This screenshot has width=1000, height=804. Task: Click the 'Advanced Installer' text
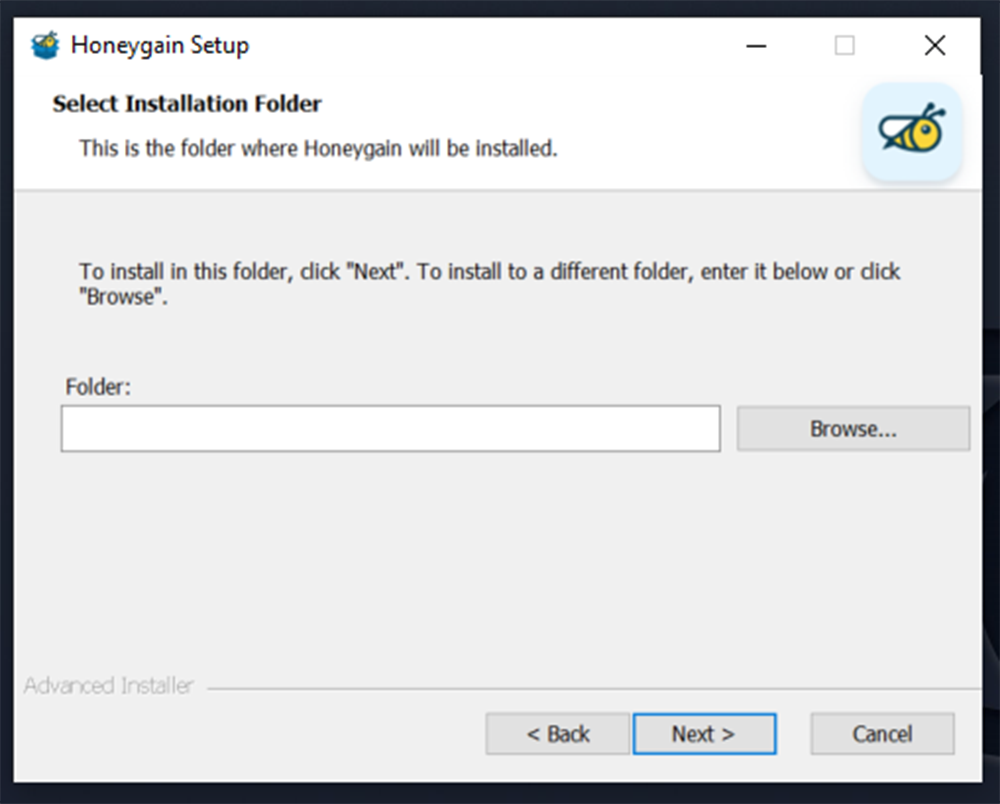point(108,685)
